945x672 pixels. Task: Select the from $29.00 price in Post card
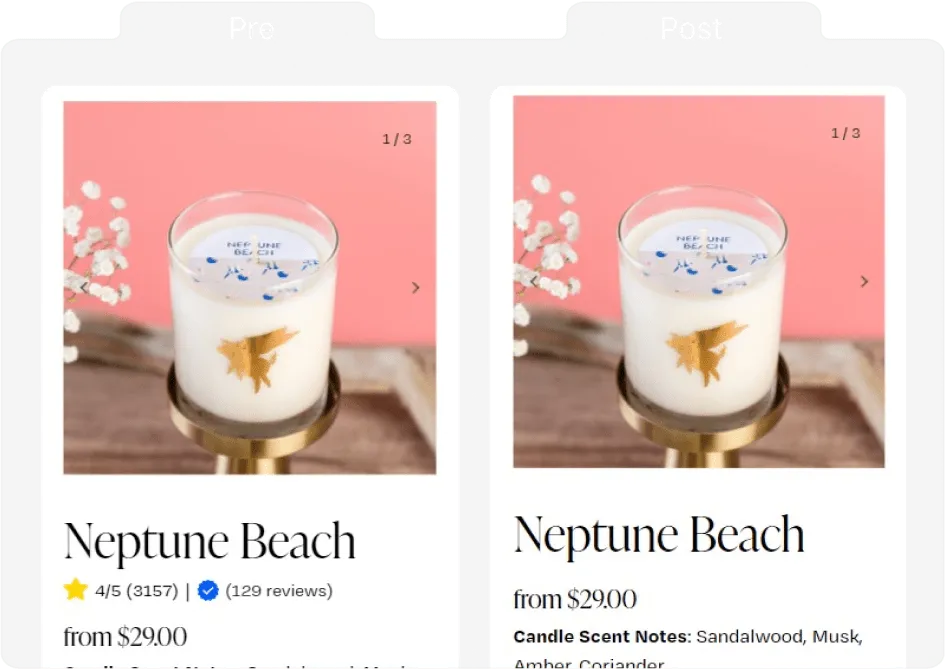pyautogui.click(x=575, y=599)
